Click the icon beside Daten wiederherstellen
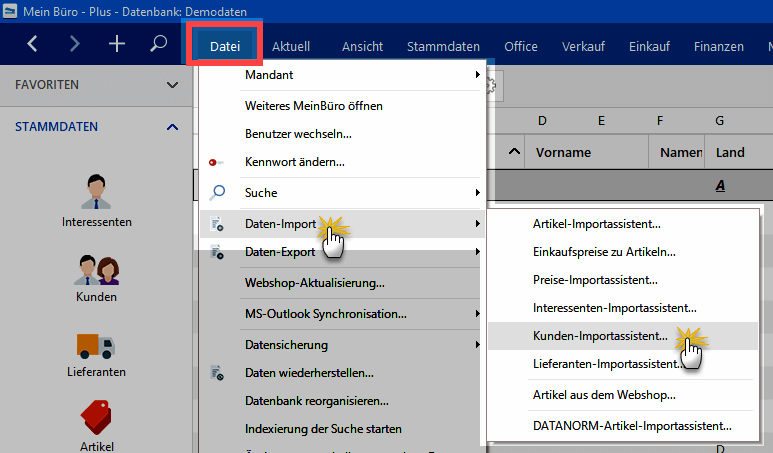This screenshot has width=773, height=453. [x=217, y=373]
